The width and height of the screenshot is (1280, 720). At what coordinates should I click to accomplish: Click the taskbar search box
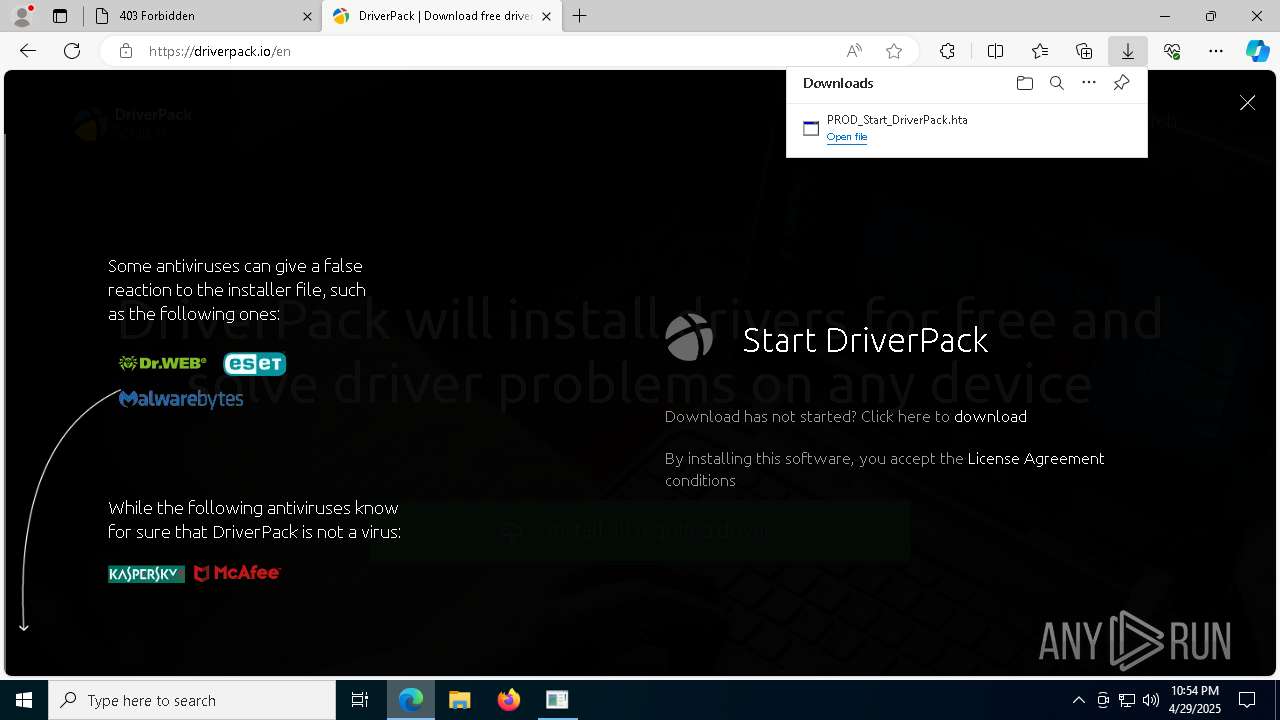pos(192,700)
